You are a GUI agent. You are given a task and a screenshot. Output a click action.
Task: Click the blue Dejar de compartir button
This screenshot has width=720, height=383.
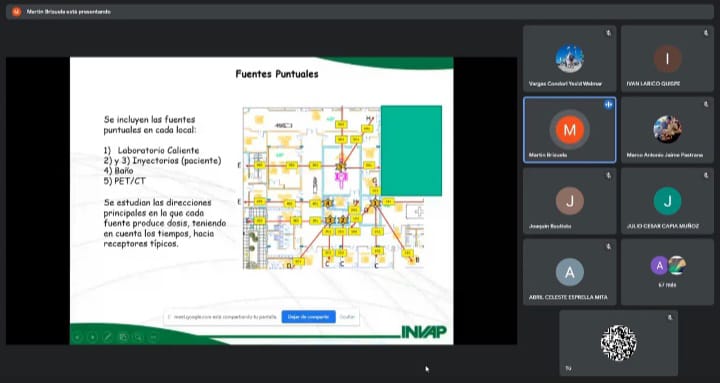click(308, 317)
